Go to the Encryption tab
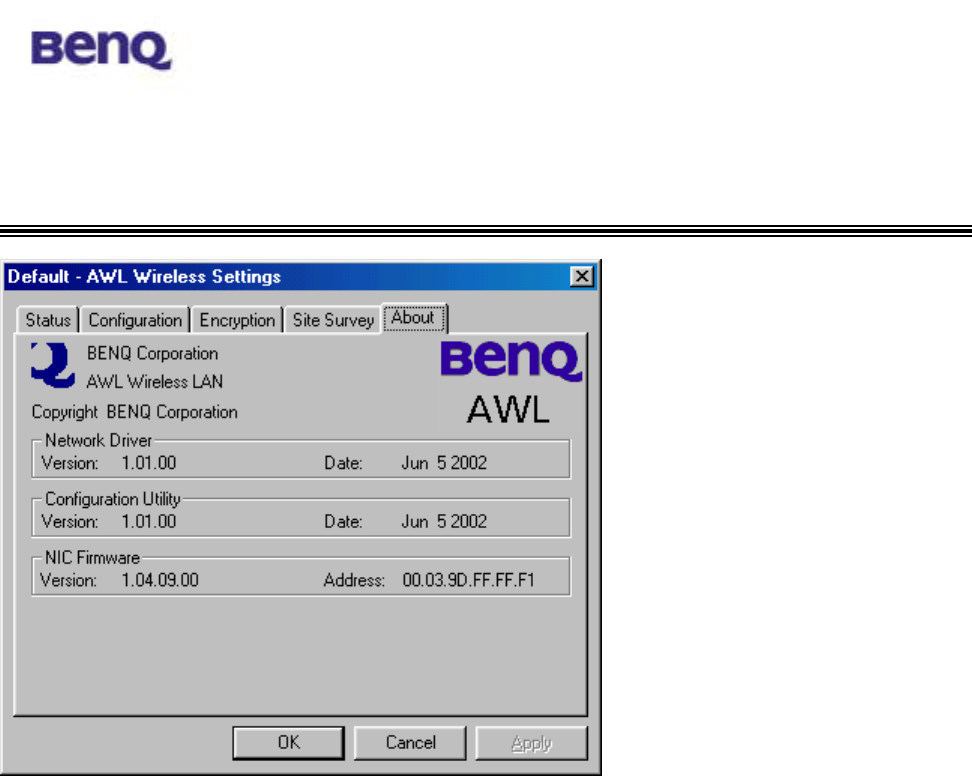This screenshot has width=972, height=776. tap(237, 320)
